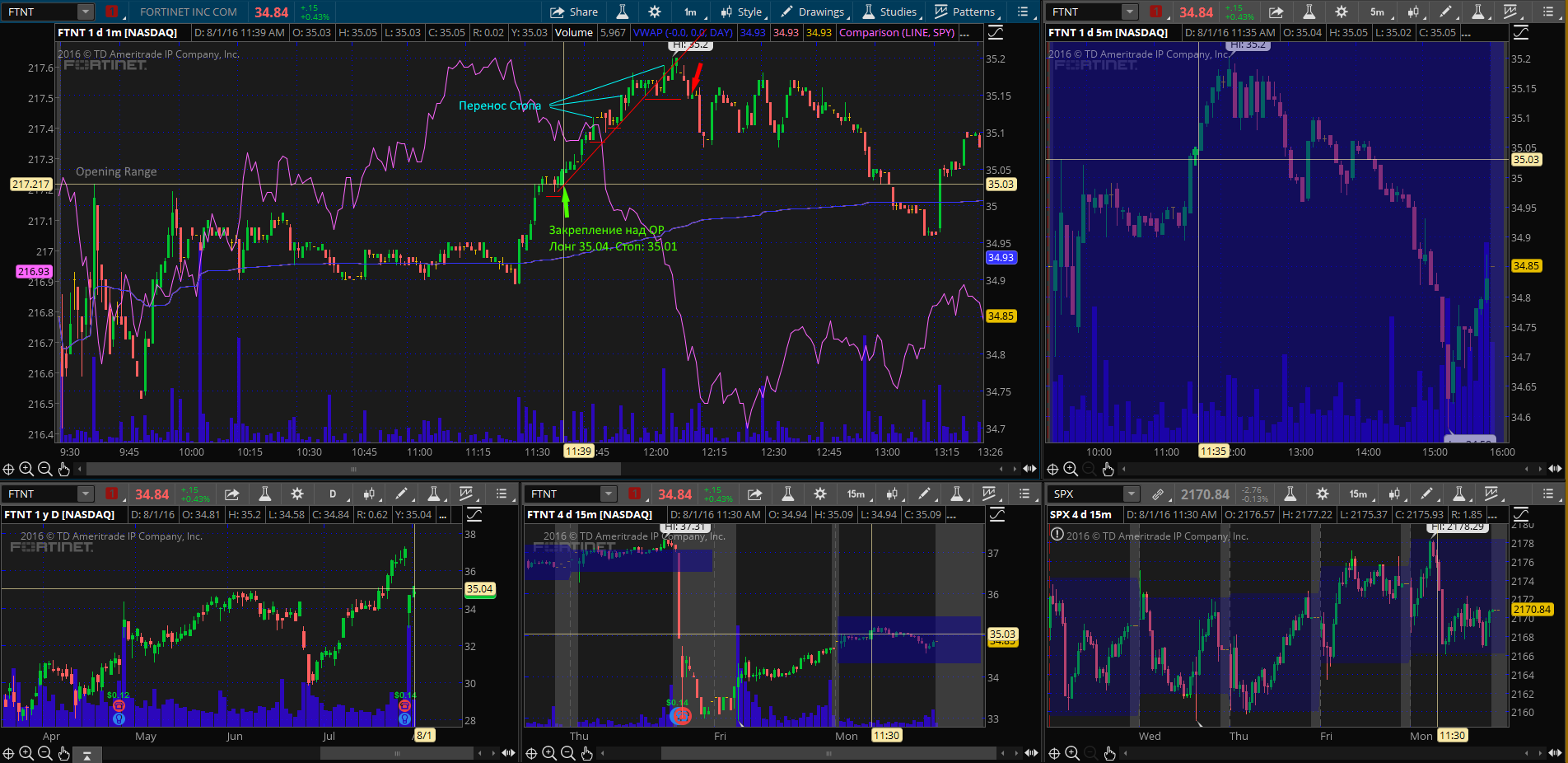This screenshot has width=1568, height=763.
Task: Open chart settings gear in FTNT 1m chart
Action: 655,12
